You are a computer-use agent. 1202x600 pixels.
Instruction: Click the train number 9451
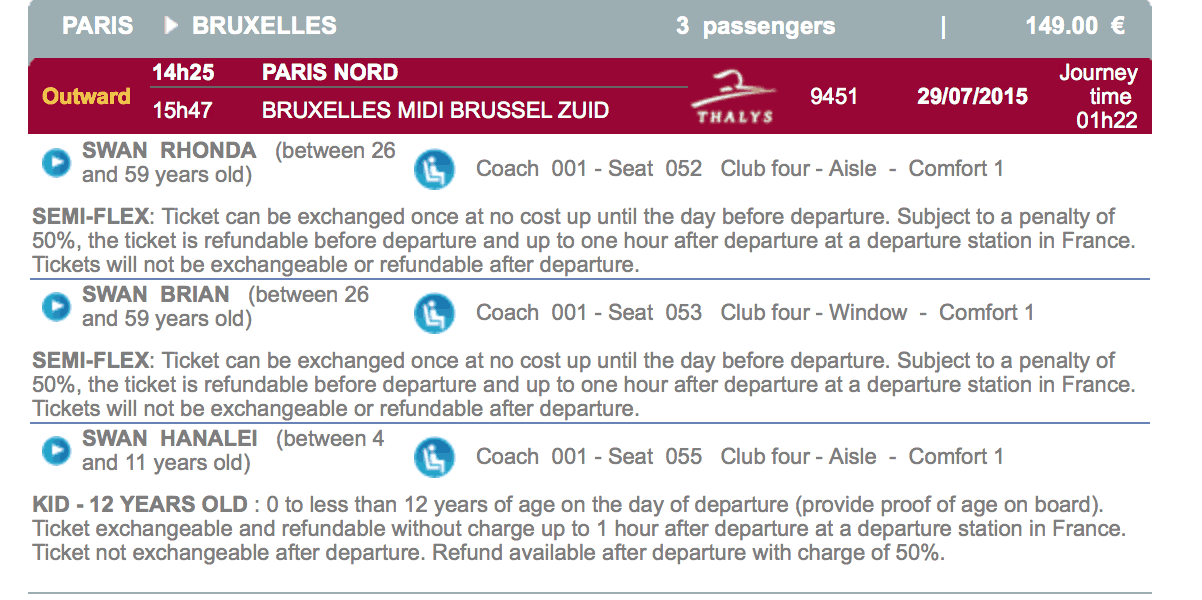pos(833,97)
